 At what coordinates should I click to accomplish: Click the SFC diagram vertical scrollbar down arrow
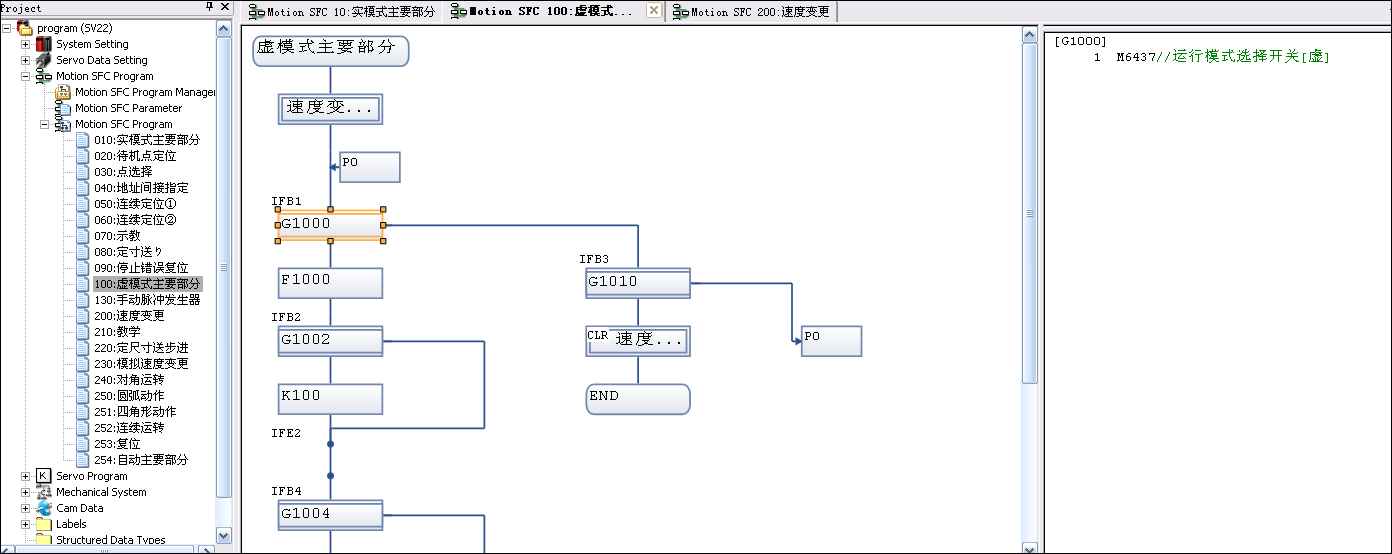pos(1030,546)
